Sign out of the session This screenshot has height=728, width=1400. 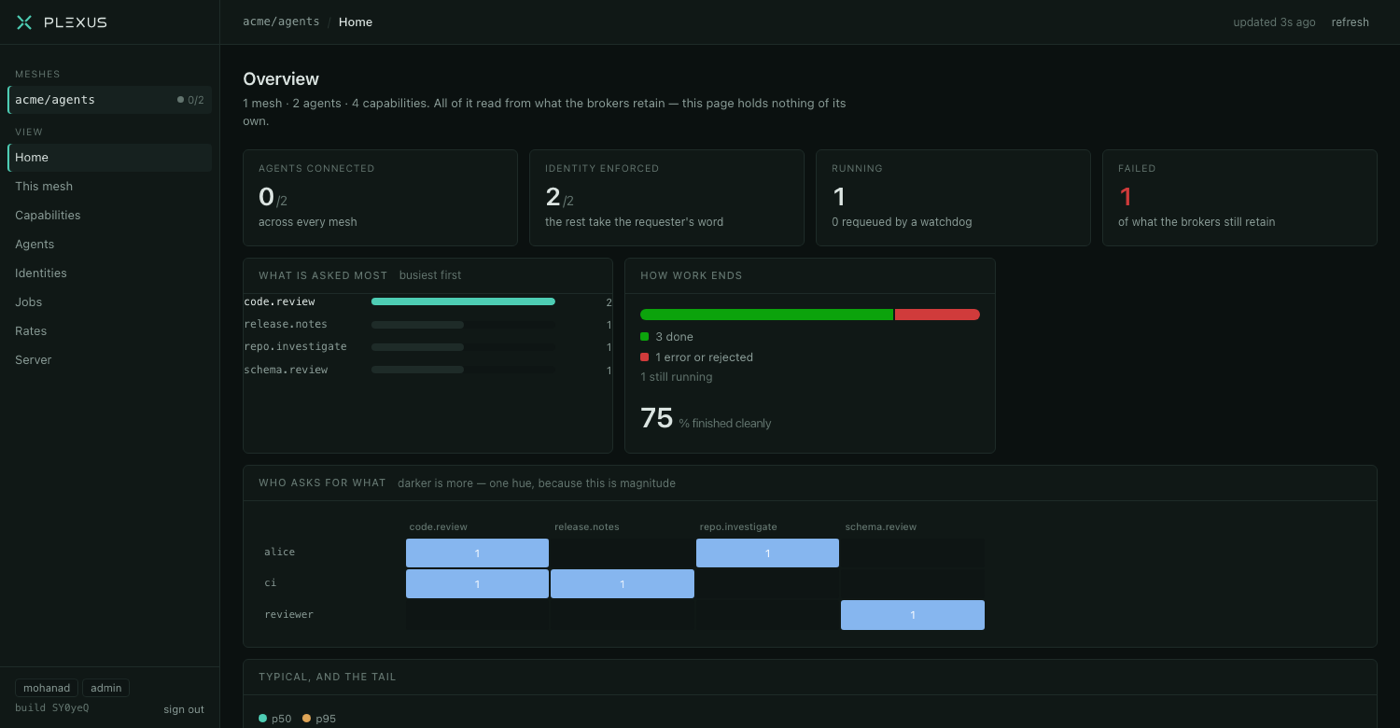coord(184,709)
